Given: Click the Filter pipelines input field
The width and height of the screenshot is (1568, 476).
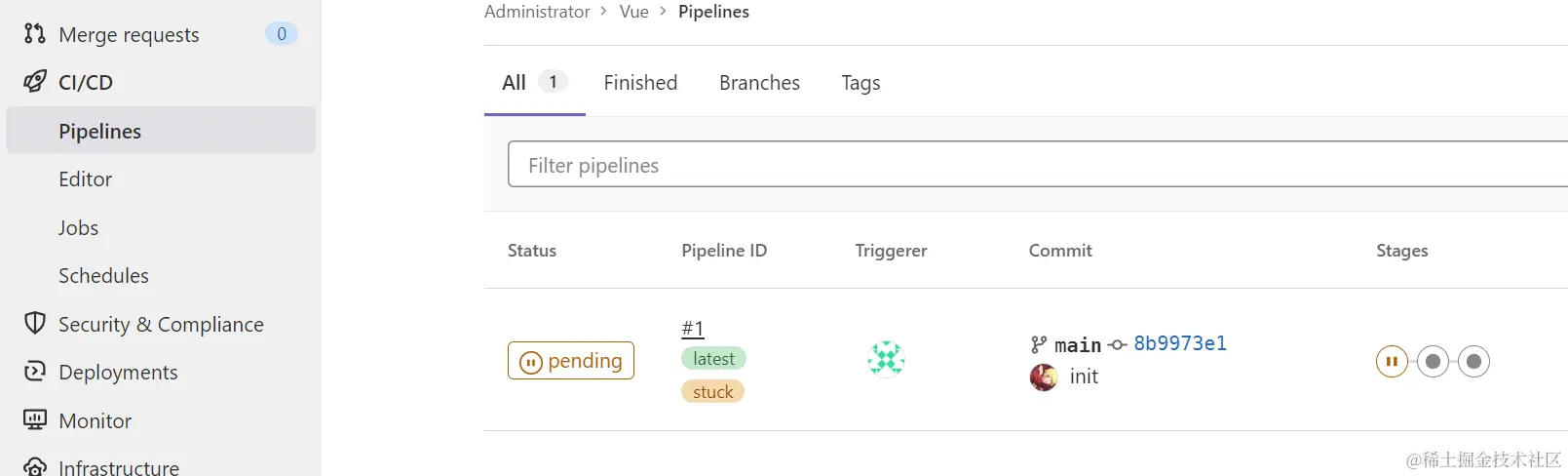Looking at the screenshot, I should click(1038, 164).
